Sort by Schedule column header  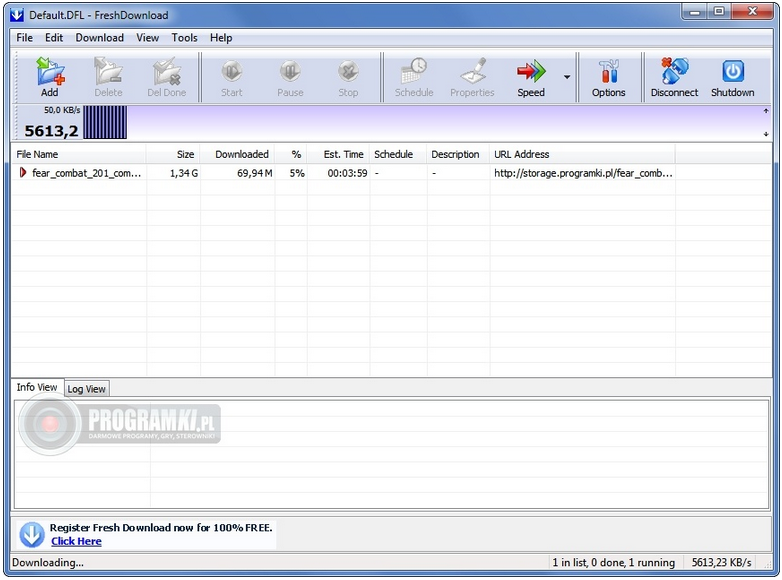398,155
